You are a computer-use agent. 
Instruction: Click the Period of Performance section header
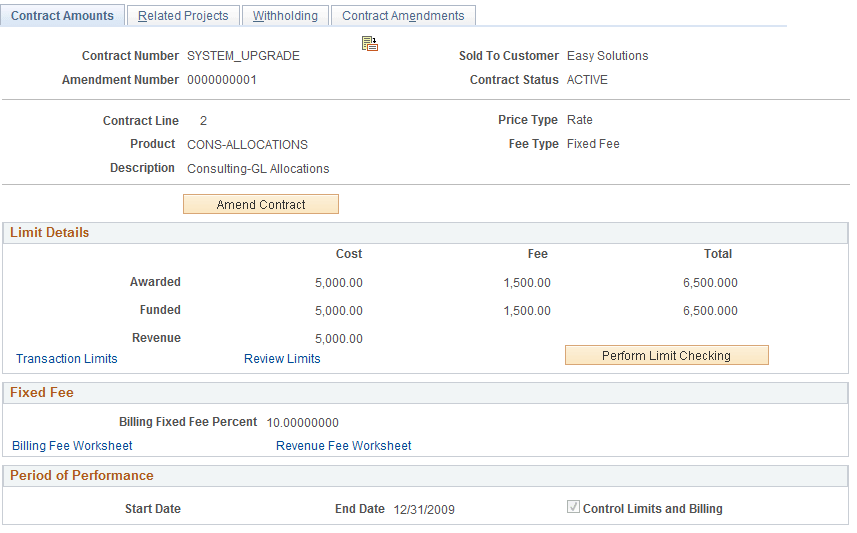point(425,476)
